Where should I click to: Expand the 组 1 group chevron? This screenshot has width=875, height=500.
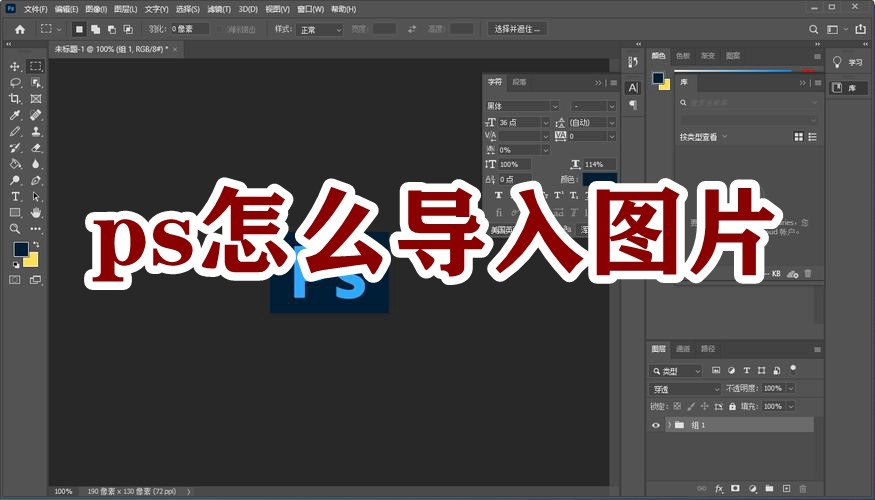(669, 425)
